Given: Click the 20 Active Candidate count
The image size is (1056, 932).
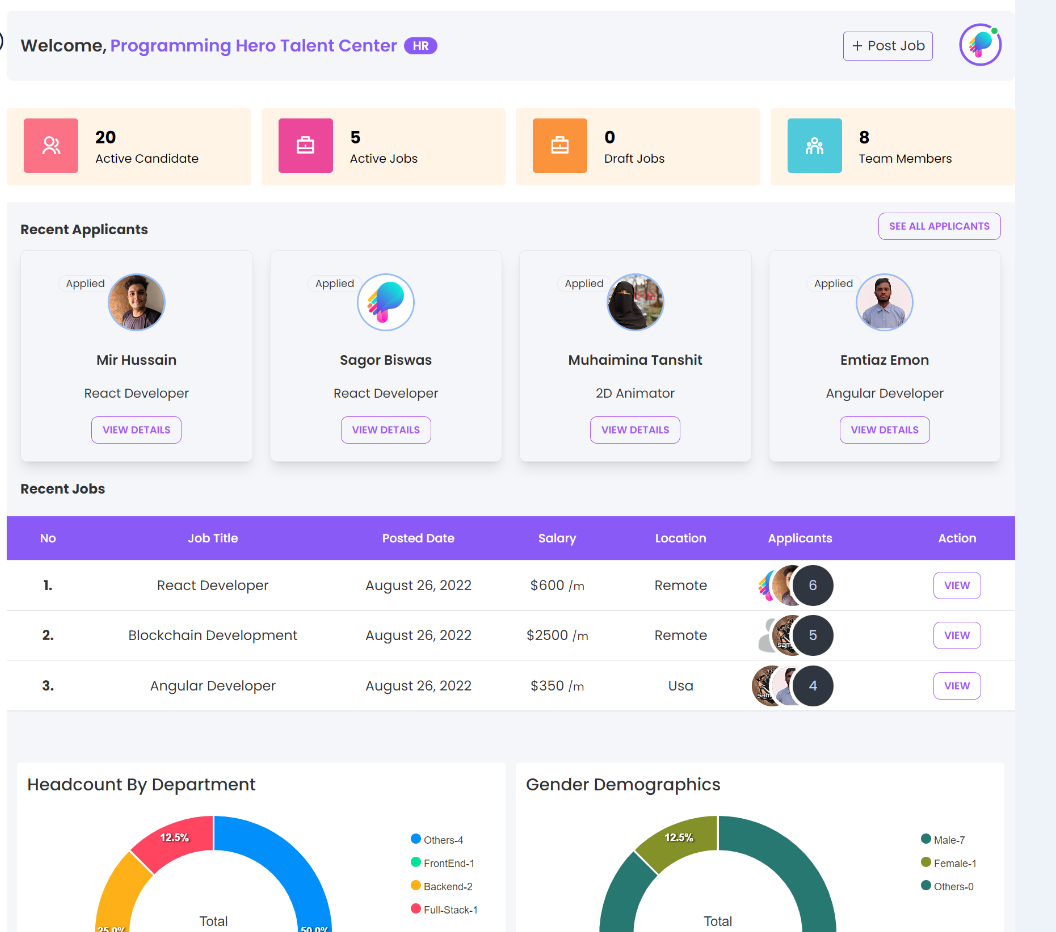Looking at the screenshot, I should 106,137.
